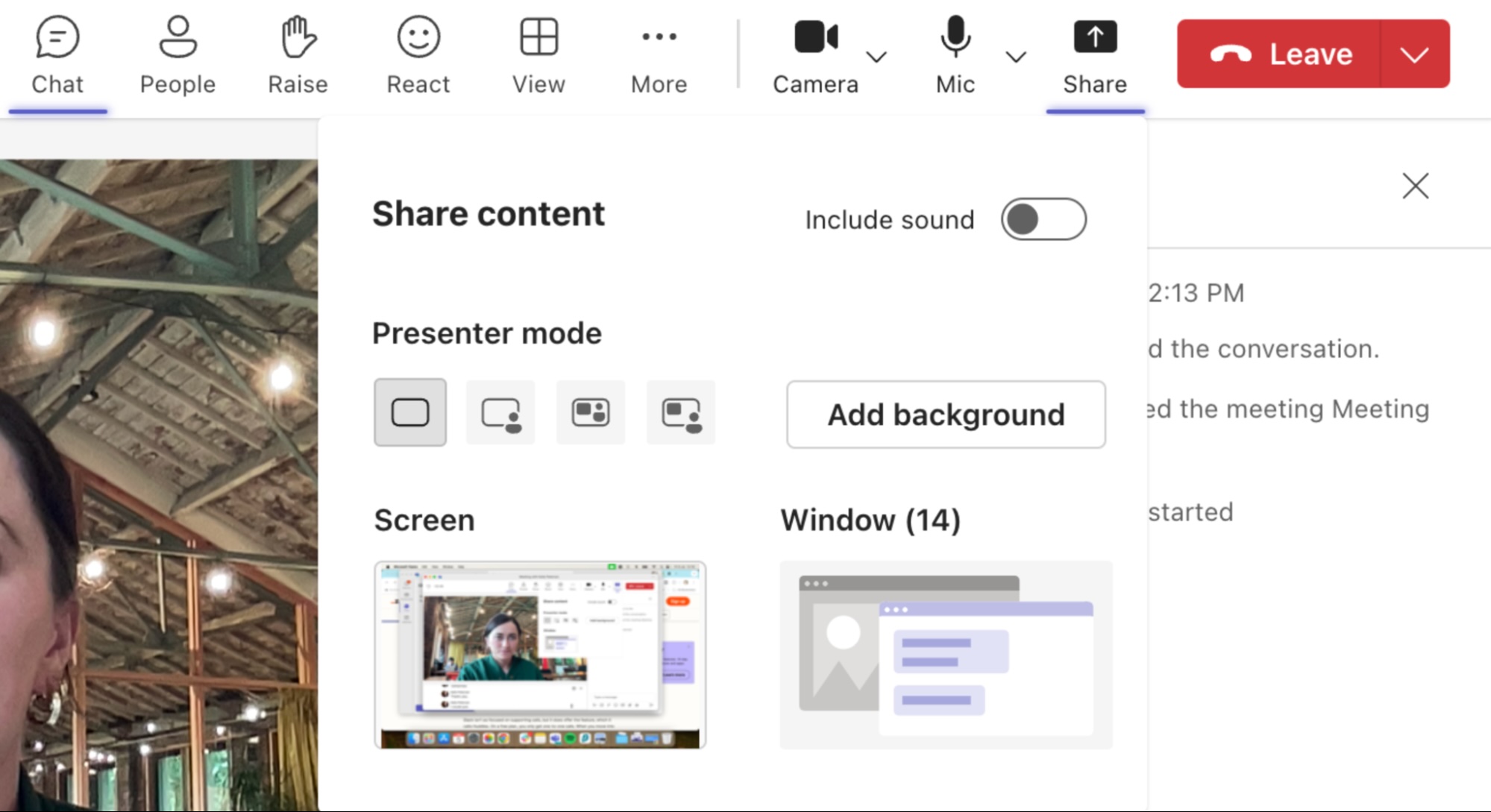Image resolution: width=1491 pixels, height=812 pixels.
Task: Expand Mic device options chevron
Action: pos(1016,57)
